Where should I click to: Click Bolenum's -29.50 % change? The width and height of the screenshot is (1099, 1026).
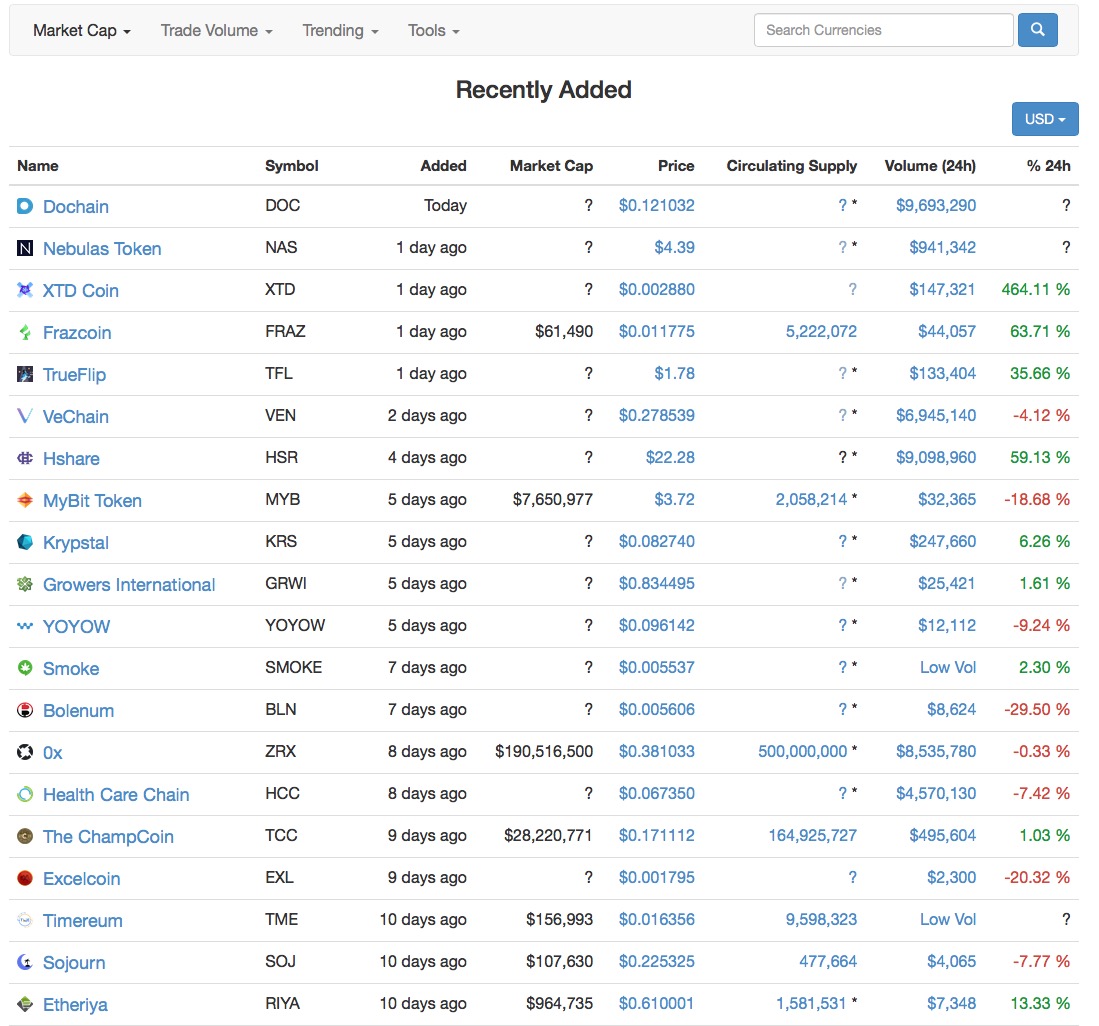pyautogui.click(x=1037, y=709)
